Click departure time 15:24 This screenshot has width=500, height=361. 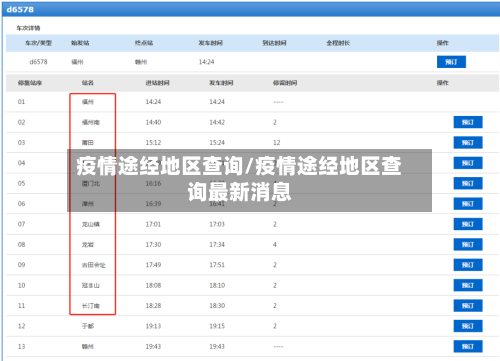(x=217, y=143)
